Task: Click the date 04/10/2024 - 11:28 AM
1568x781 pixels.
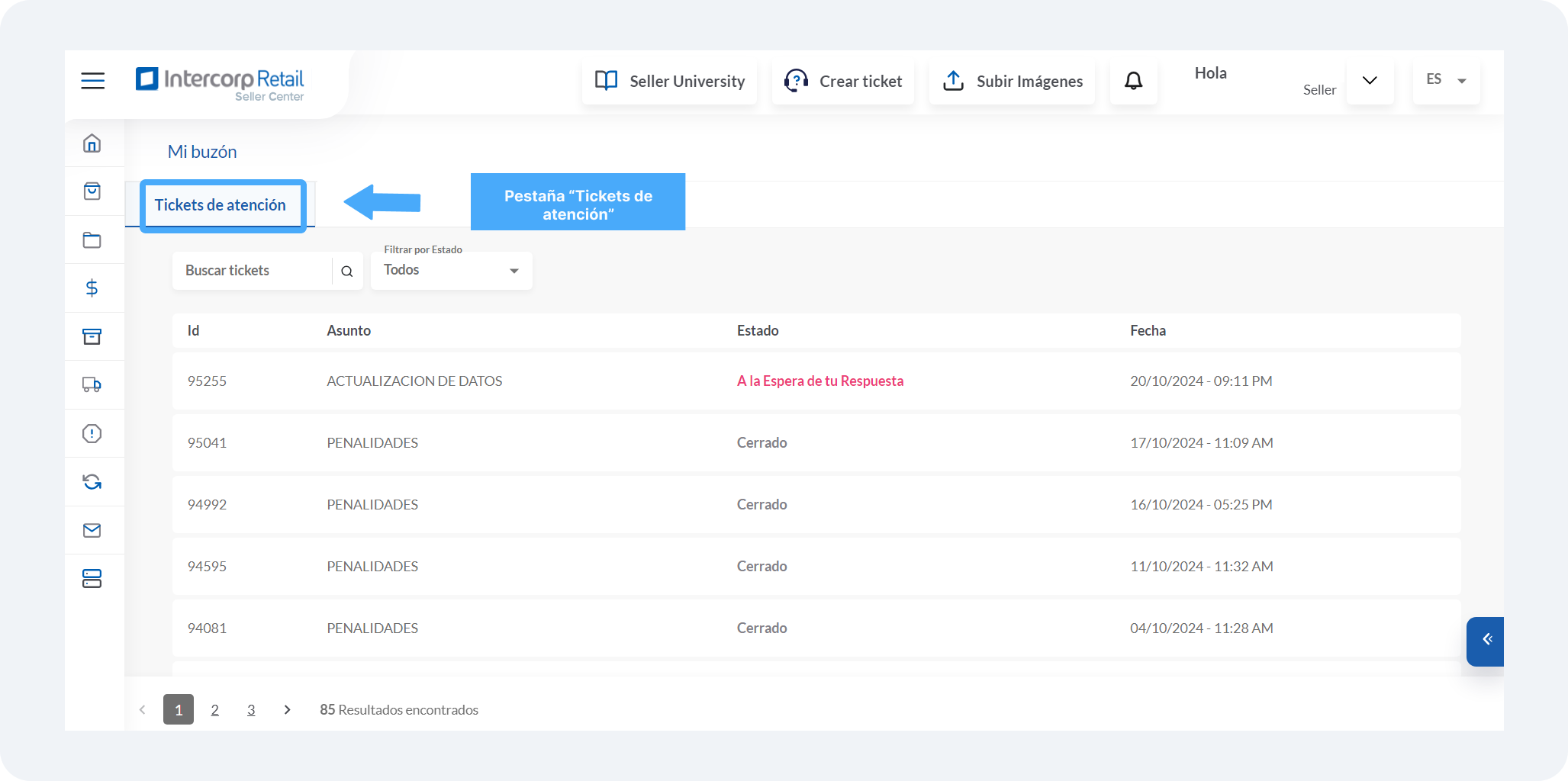Action: click(x=1202, y=628)
